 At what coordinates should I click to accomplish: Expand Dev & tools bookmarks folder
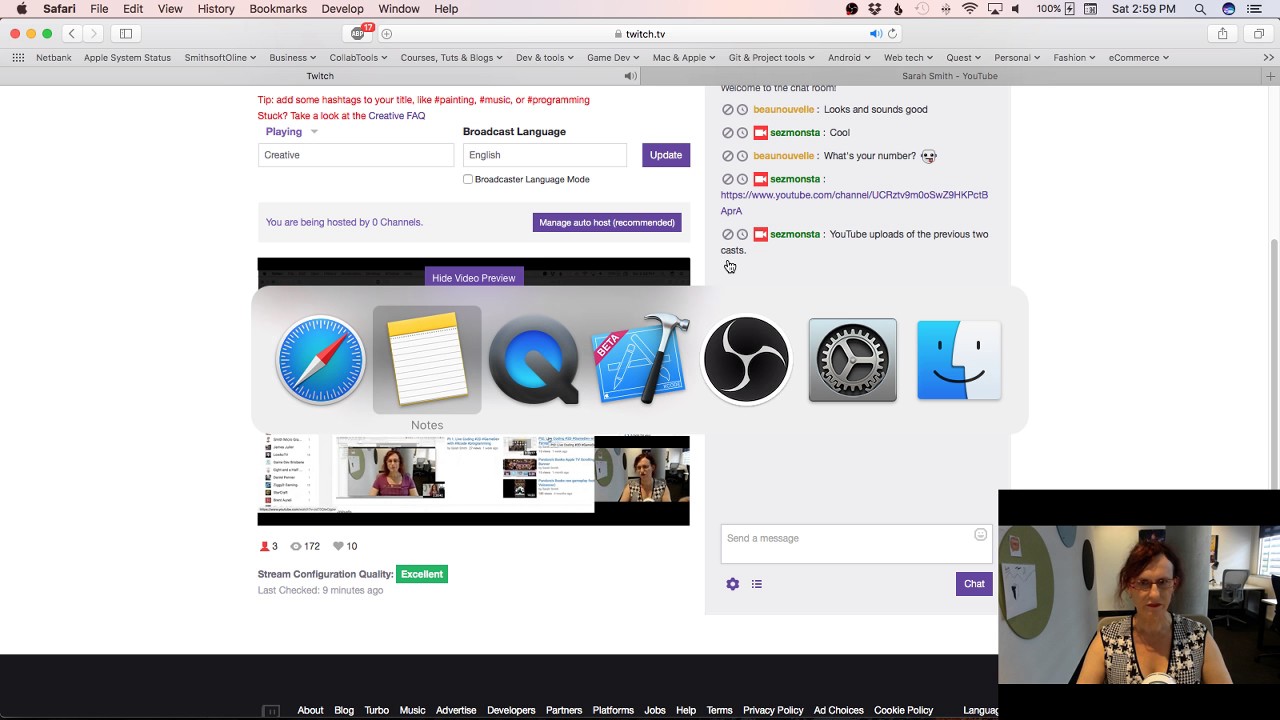coord(545,58)
